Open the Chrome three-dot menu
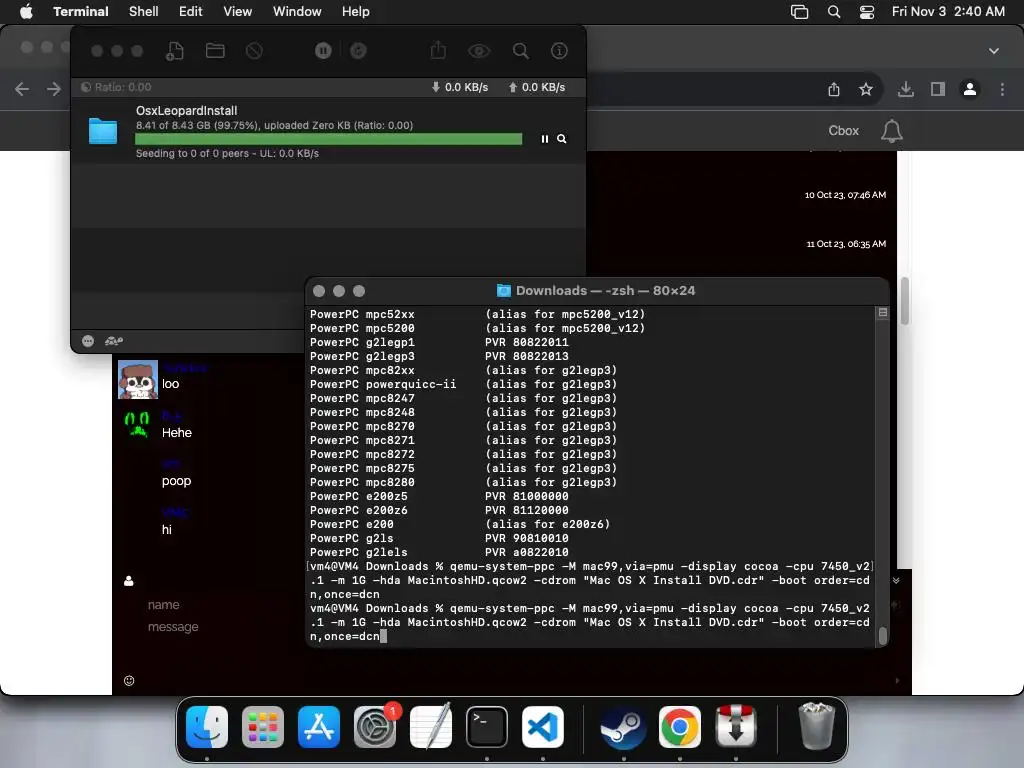The image size is (1024, 768). [1002, 89]
